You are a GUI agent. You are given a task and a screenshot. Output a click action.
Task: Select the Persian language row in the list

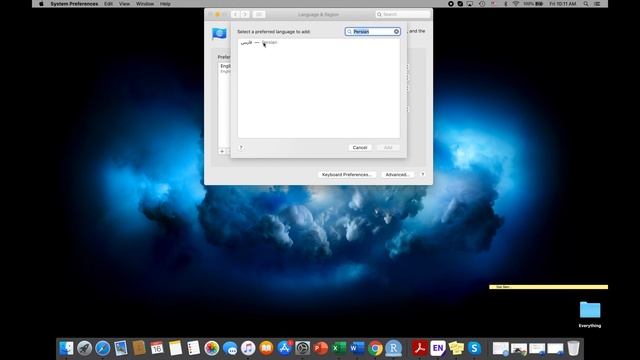(x=319, y=42)
